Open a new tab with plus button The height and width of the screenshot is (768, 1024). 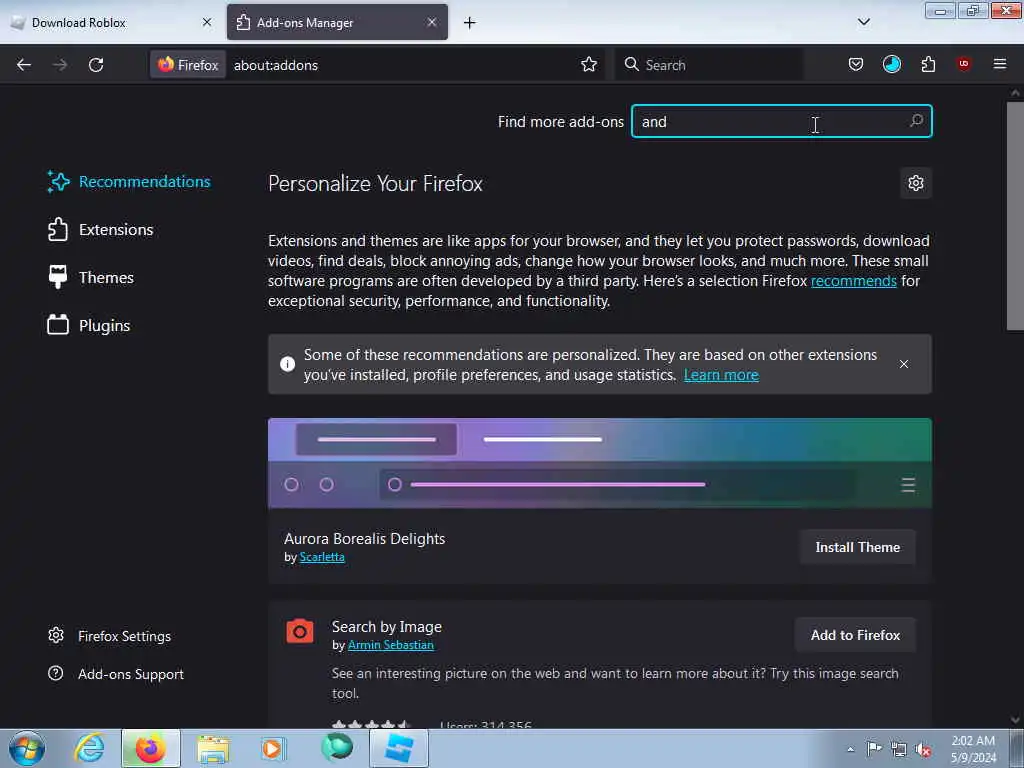tap(470, 23)
